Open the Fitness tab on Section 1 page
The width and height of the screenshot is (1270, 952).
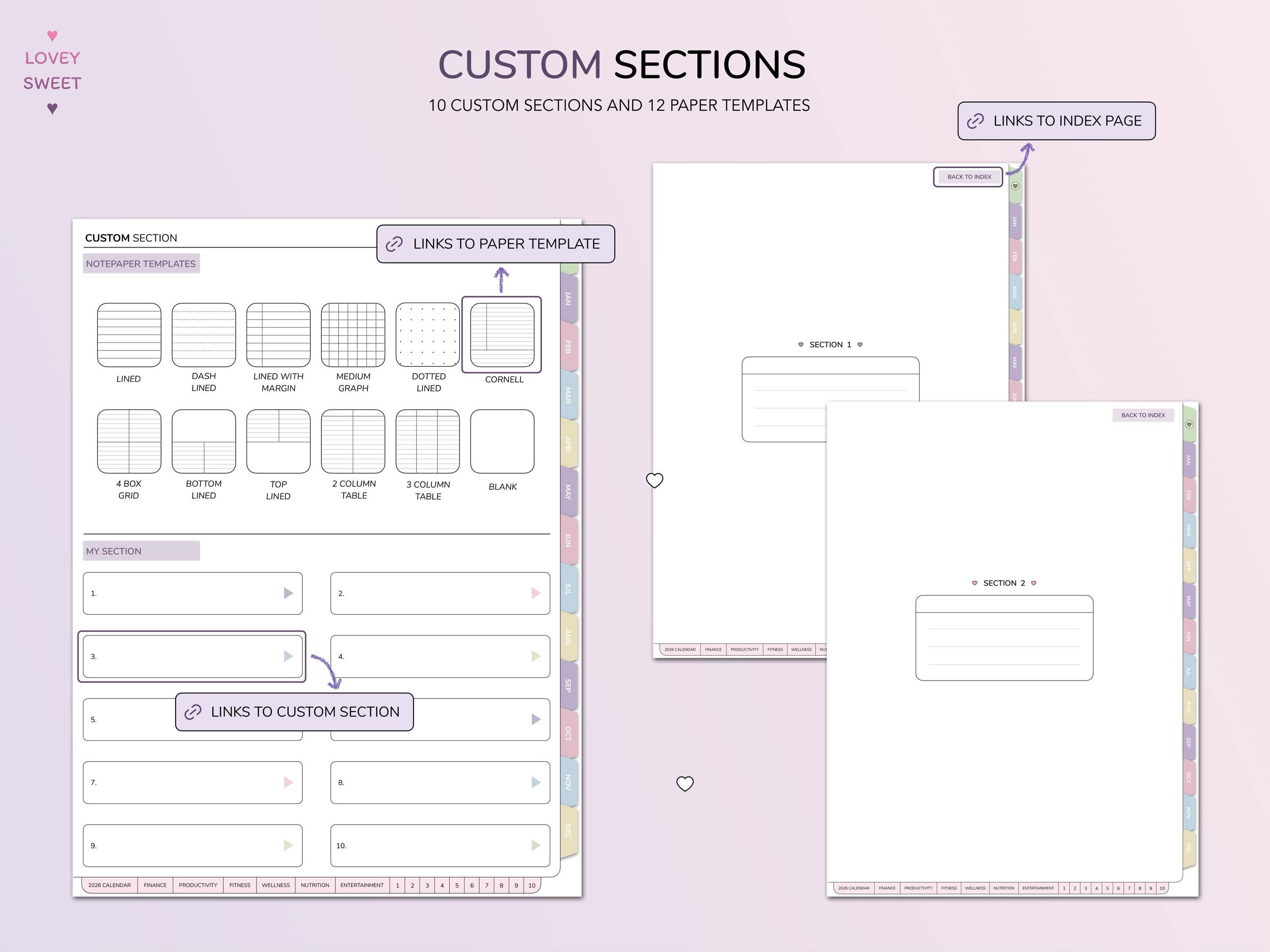[x=775, y=649]
